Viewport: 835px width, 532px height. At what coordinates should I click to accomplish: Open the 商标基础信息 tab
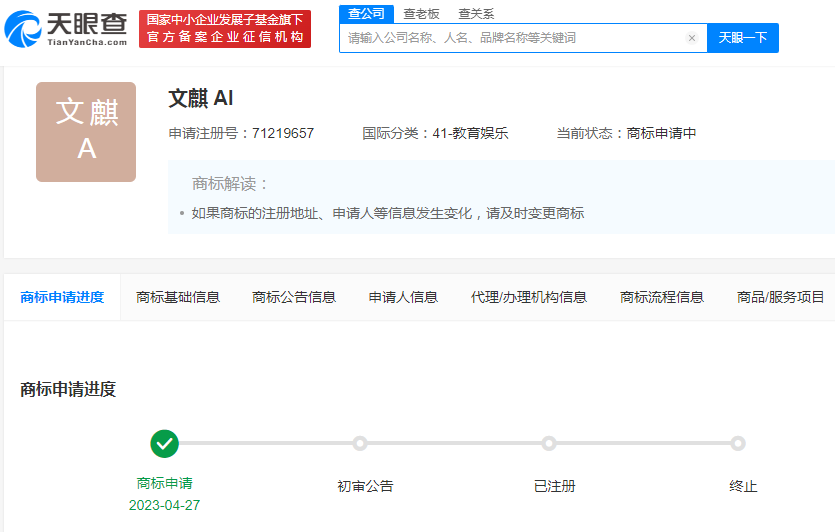pyautogui.click(x=178, y=297)
